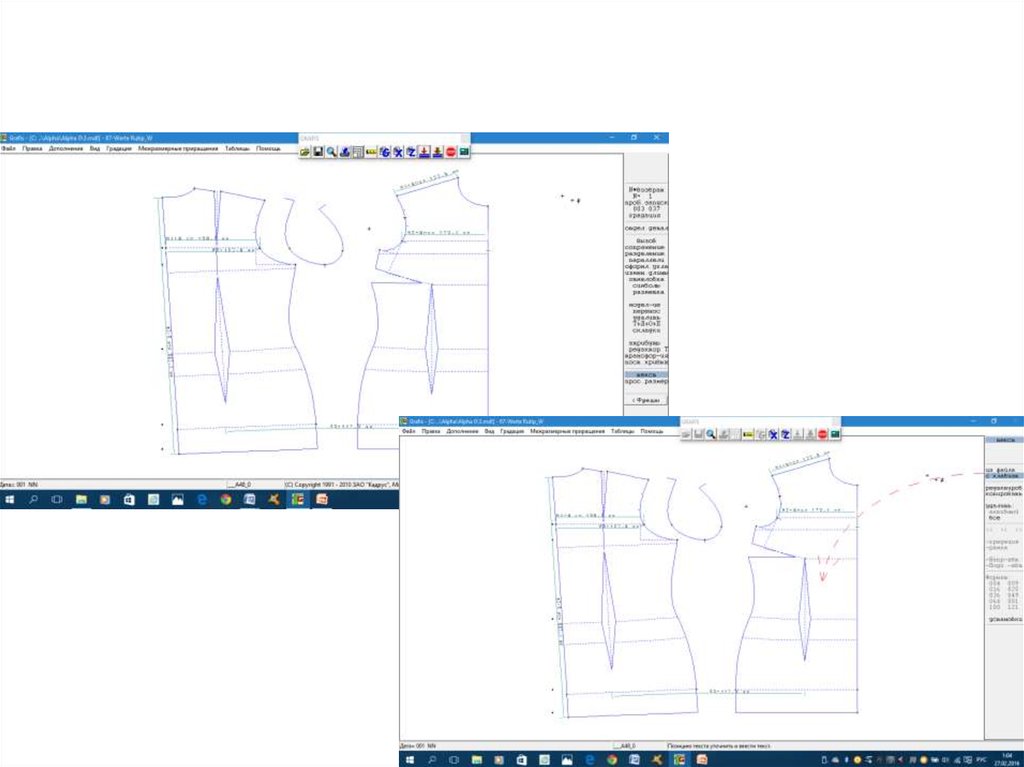This screenshot has height=767, width=1024.
Task: Click the teal monitor icon in the lower window toolbar
Action: click(x=835, y=434)
